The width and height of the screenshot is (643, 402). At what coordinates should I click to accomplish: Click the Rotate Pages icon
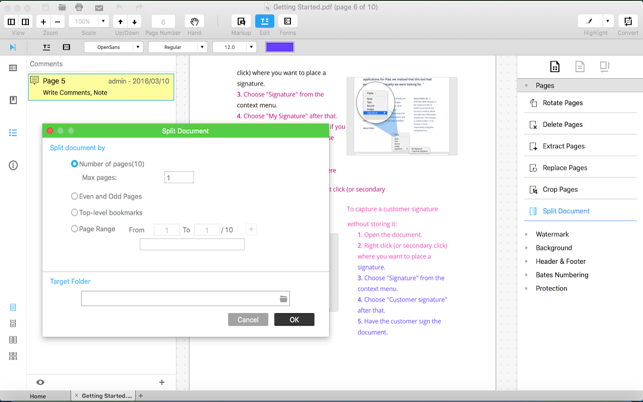[533, 103]
